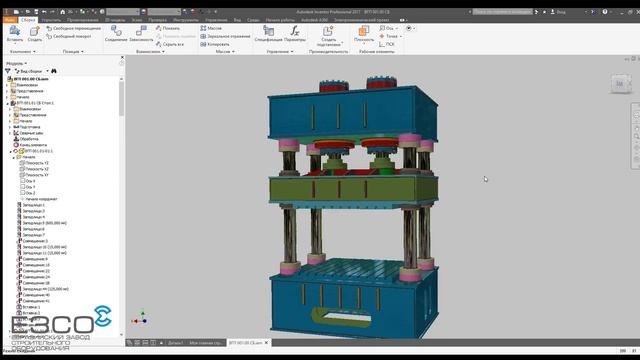Viewport: 640px width, 360px height.
Task: Click the ViewCube in the viewport corner
Action: [x=620, y=84]
